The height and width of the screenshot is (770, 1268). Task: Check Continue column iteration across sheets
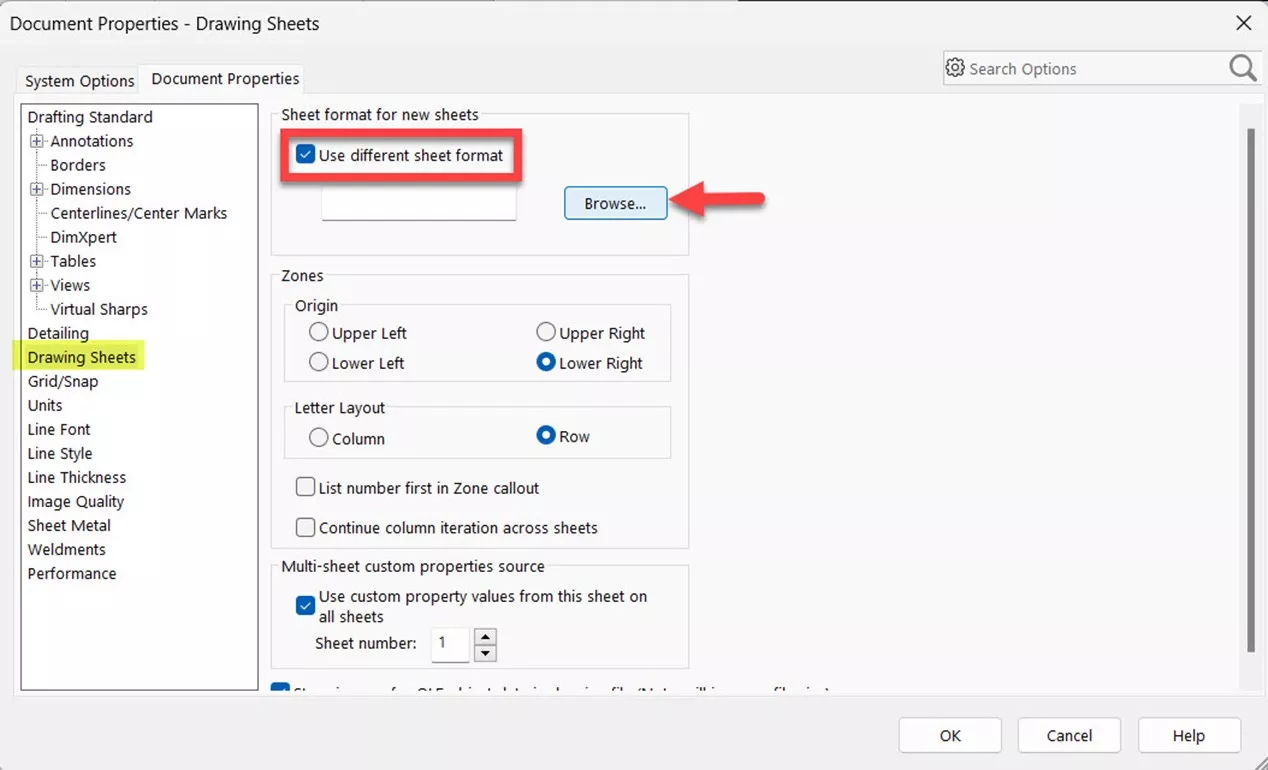pyautogui.click(x=306, y=527)
